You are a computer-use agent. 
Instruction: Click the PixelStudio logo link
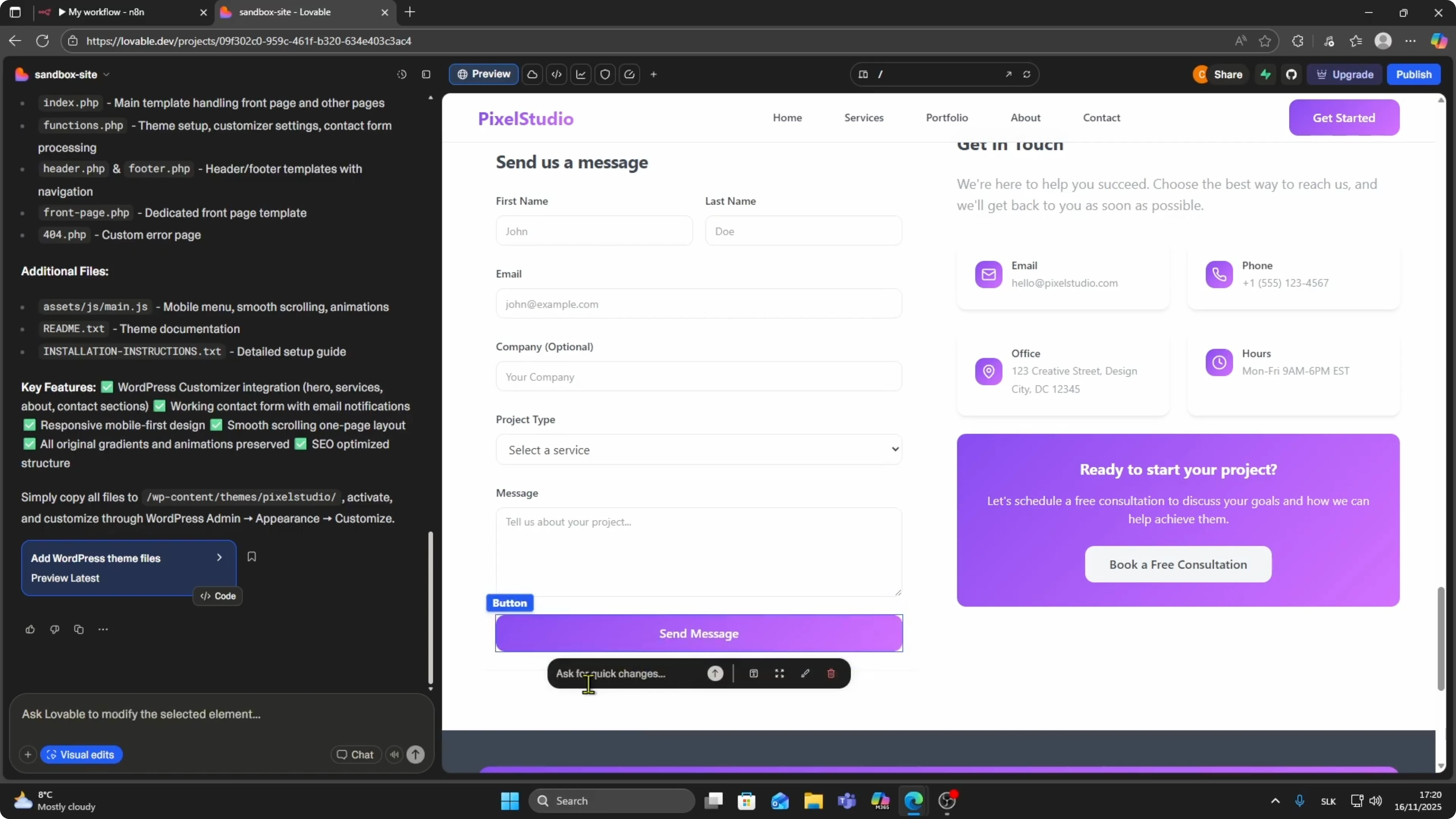[x=526, y=118]
